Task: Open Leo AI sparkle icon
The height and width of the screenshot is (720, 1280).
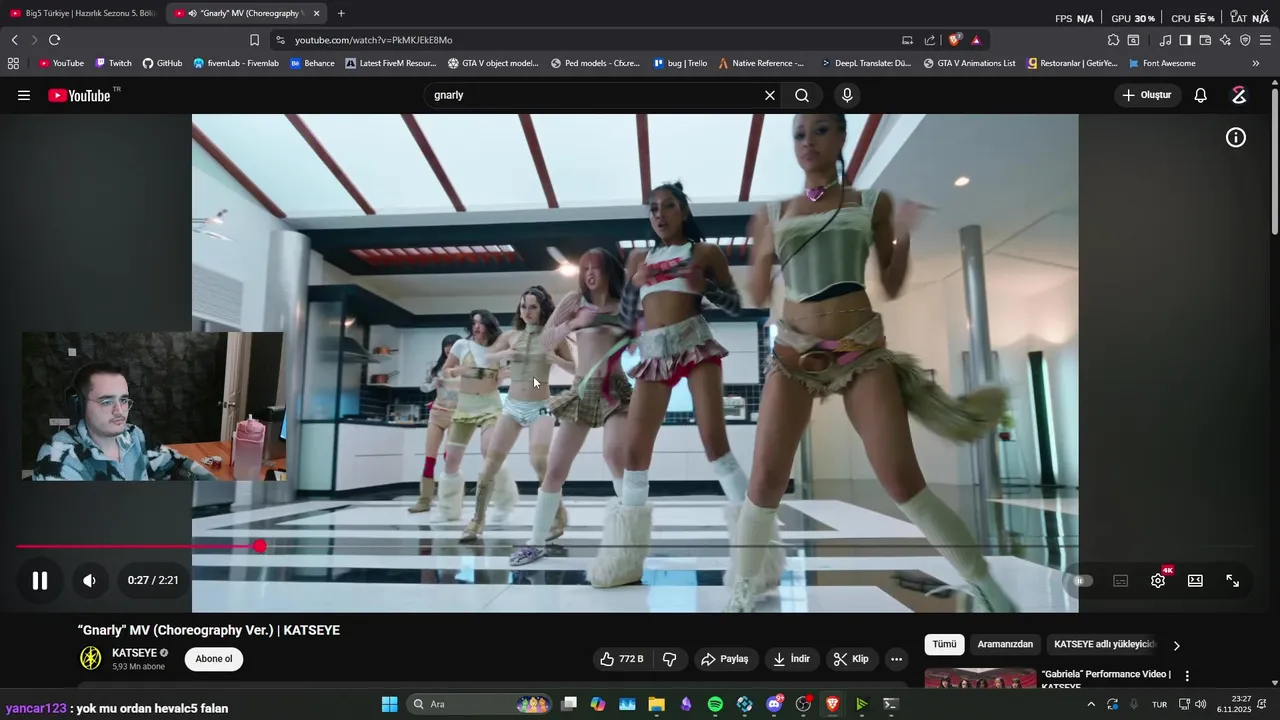Action: (x=1225, y=40)
